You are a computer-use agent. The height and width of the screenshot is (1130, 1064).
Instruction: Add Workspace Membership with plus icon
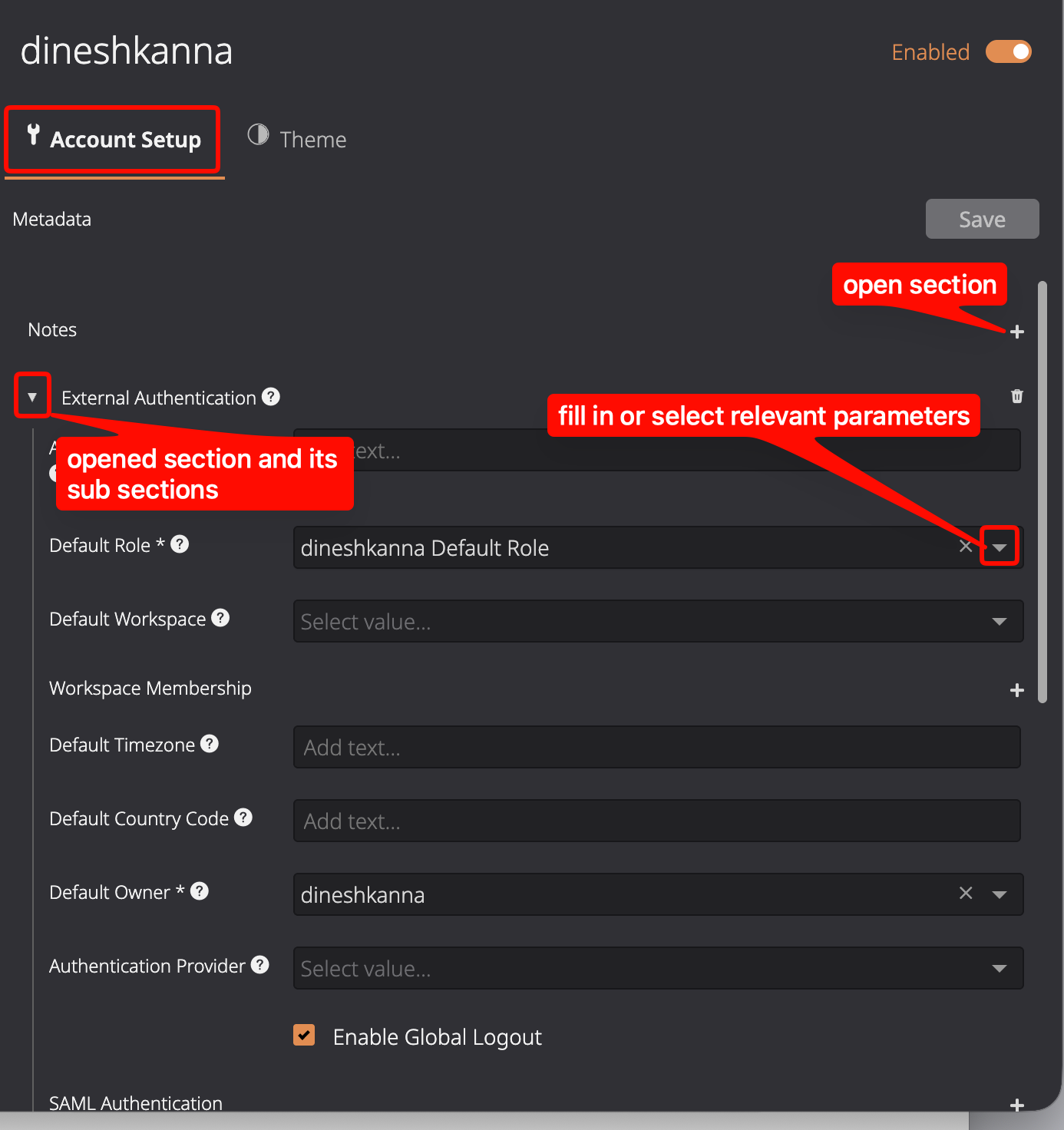tap(1017, 690)
